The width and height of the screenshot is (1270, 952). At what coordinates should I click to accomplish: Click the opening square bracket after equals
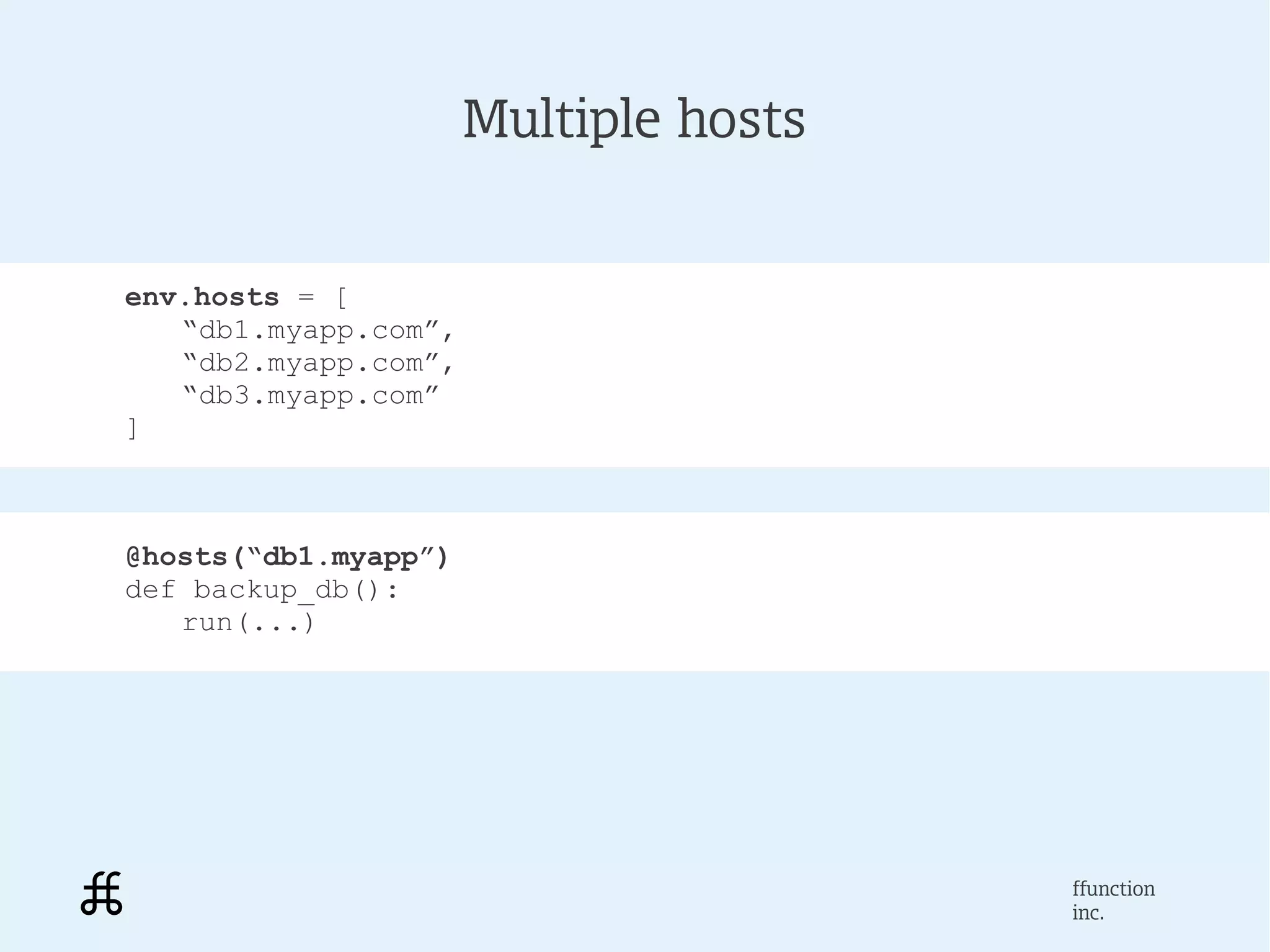[x=342, y=298]
